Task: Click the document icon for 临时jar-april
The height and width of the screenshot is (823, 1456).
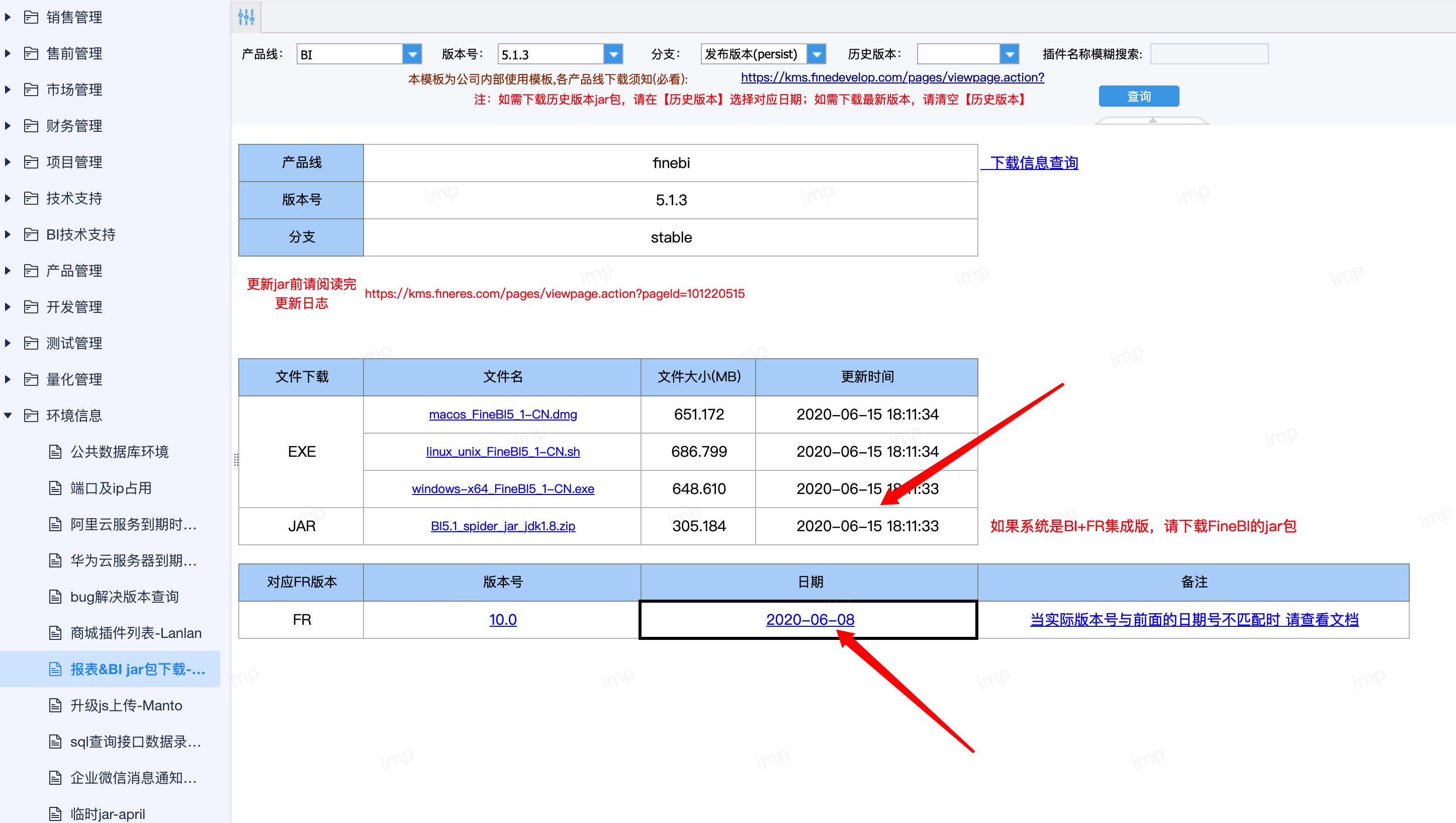Action: point(55,813)
